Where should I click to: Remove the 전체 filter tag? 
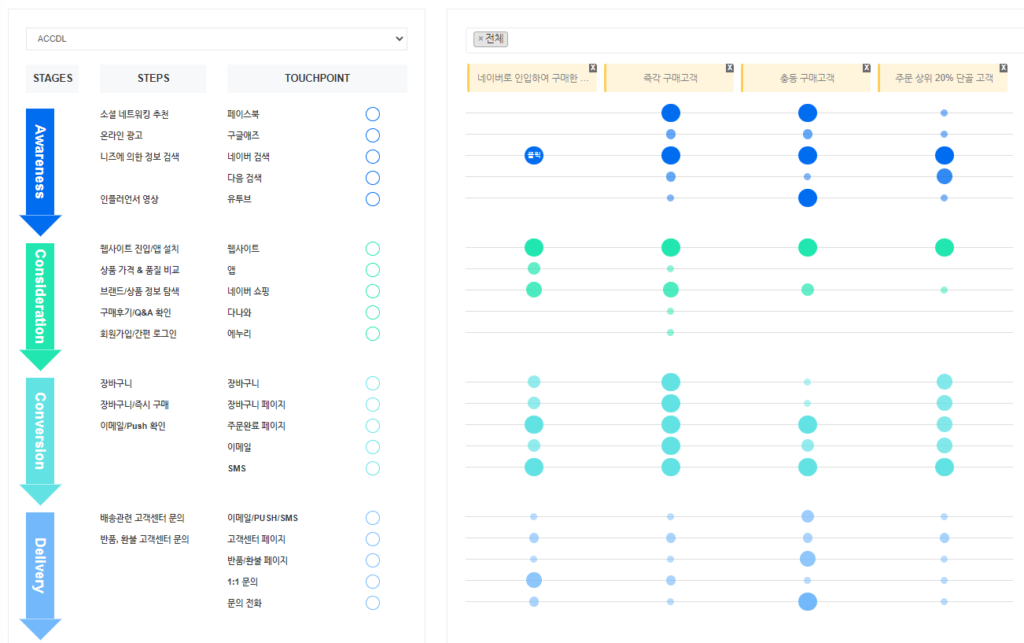481,39
